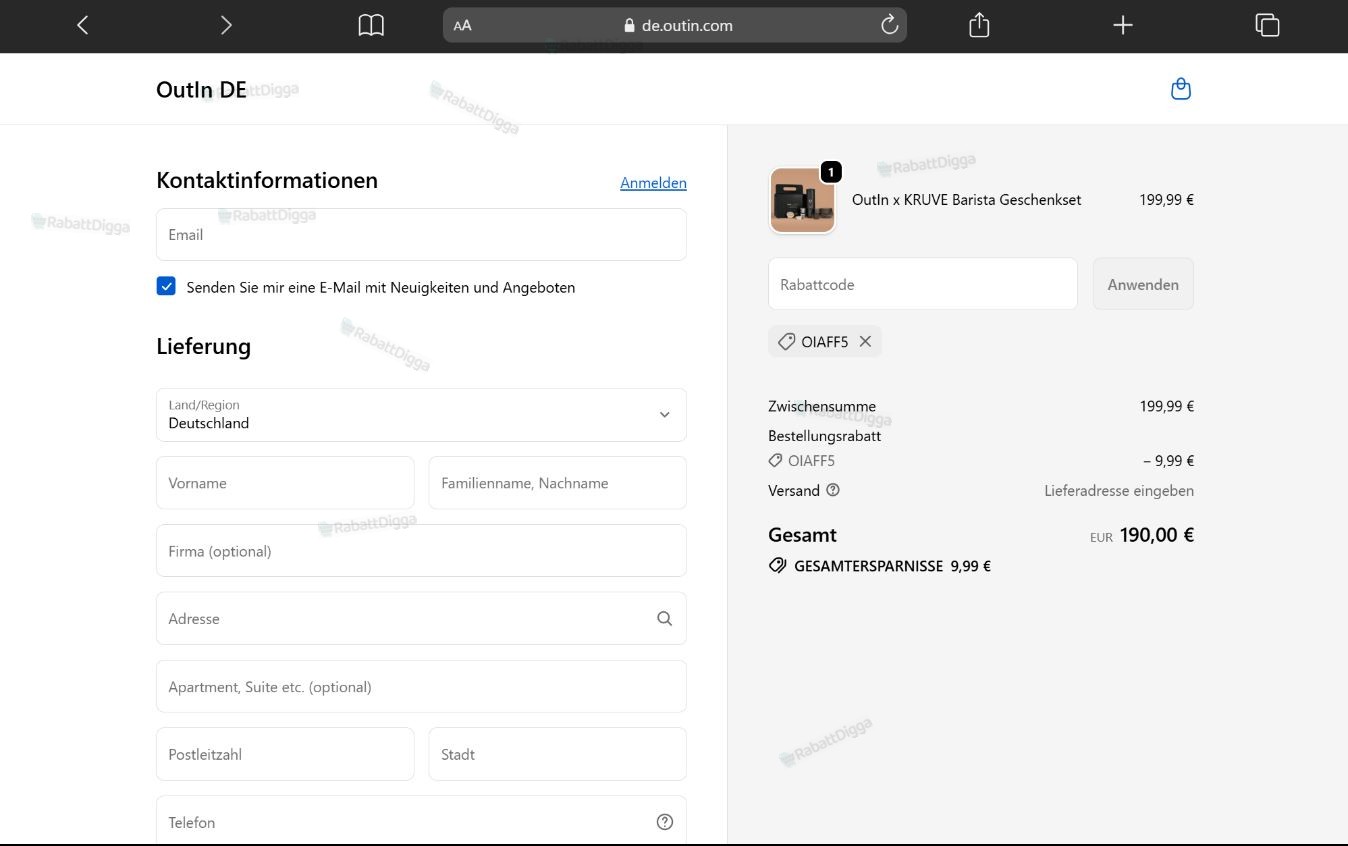
Task: Click the Zwischensumme label
Action: (822, 406)
